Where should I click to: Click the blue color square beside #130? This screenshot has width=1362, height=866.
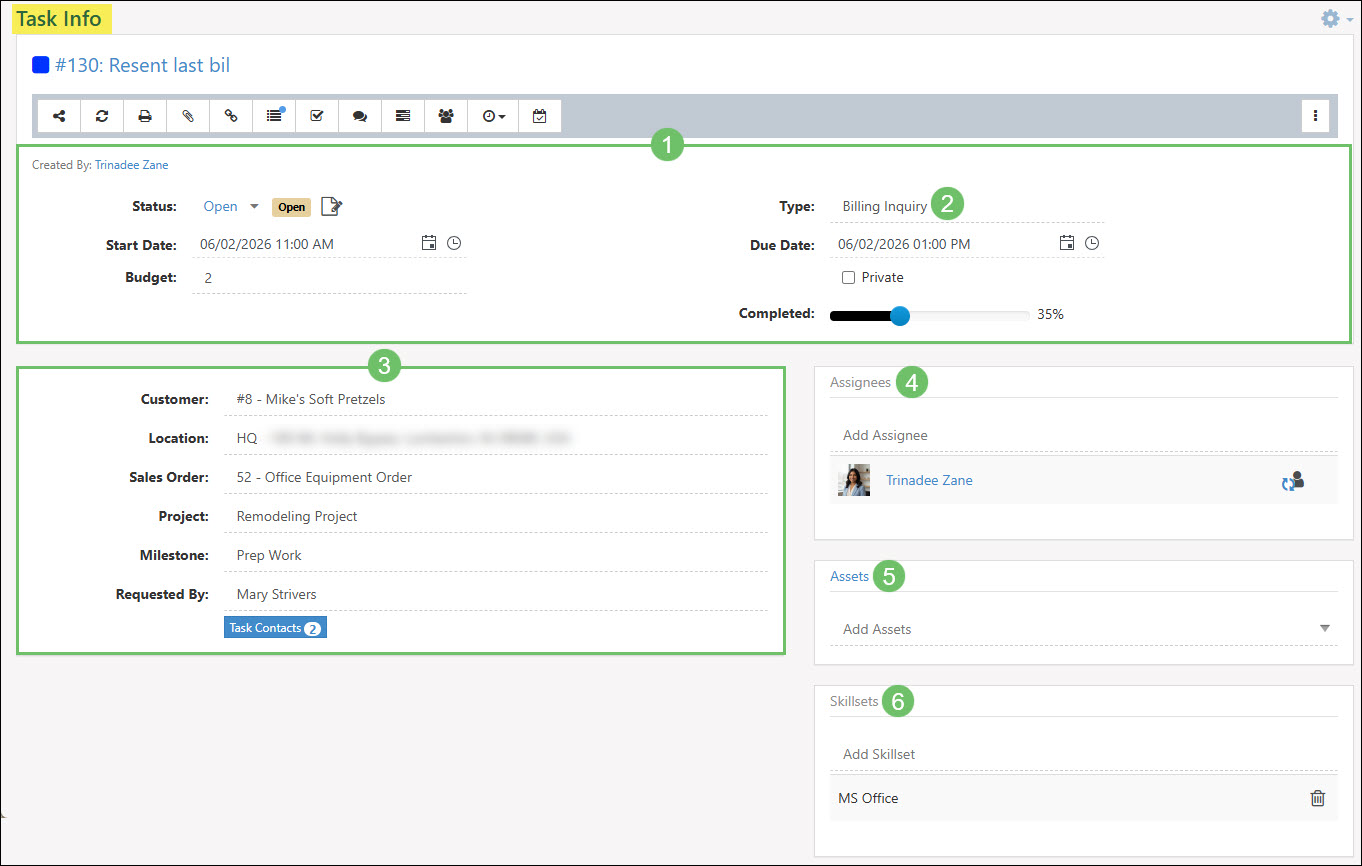(41, 65)
